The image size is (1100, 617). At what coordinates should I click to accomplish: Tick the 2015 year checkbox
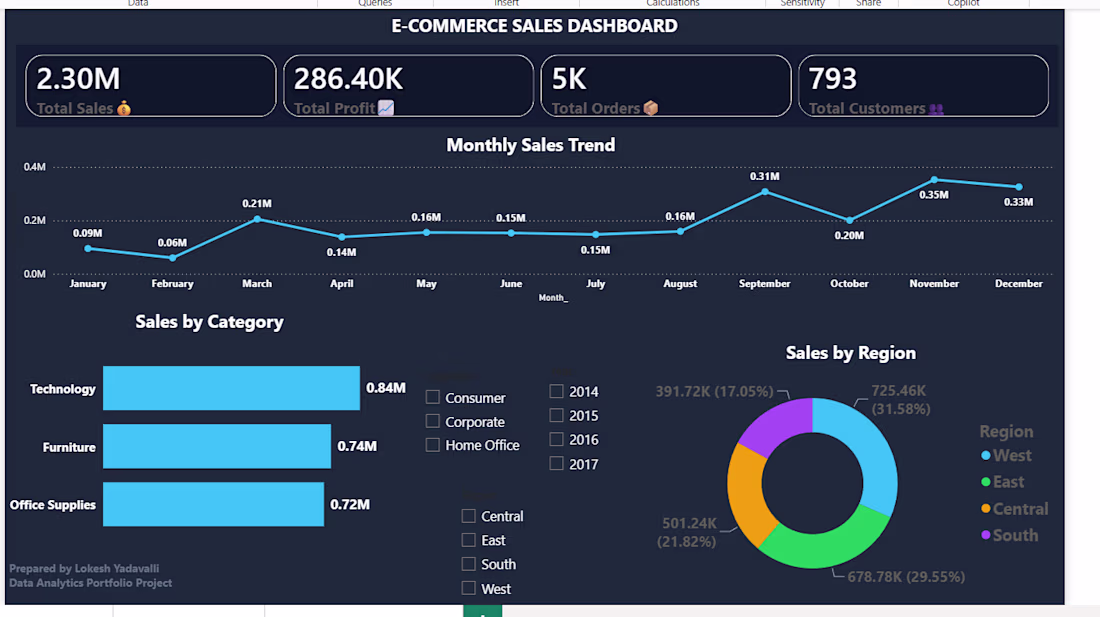[x=556, y=415]
